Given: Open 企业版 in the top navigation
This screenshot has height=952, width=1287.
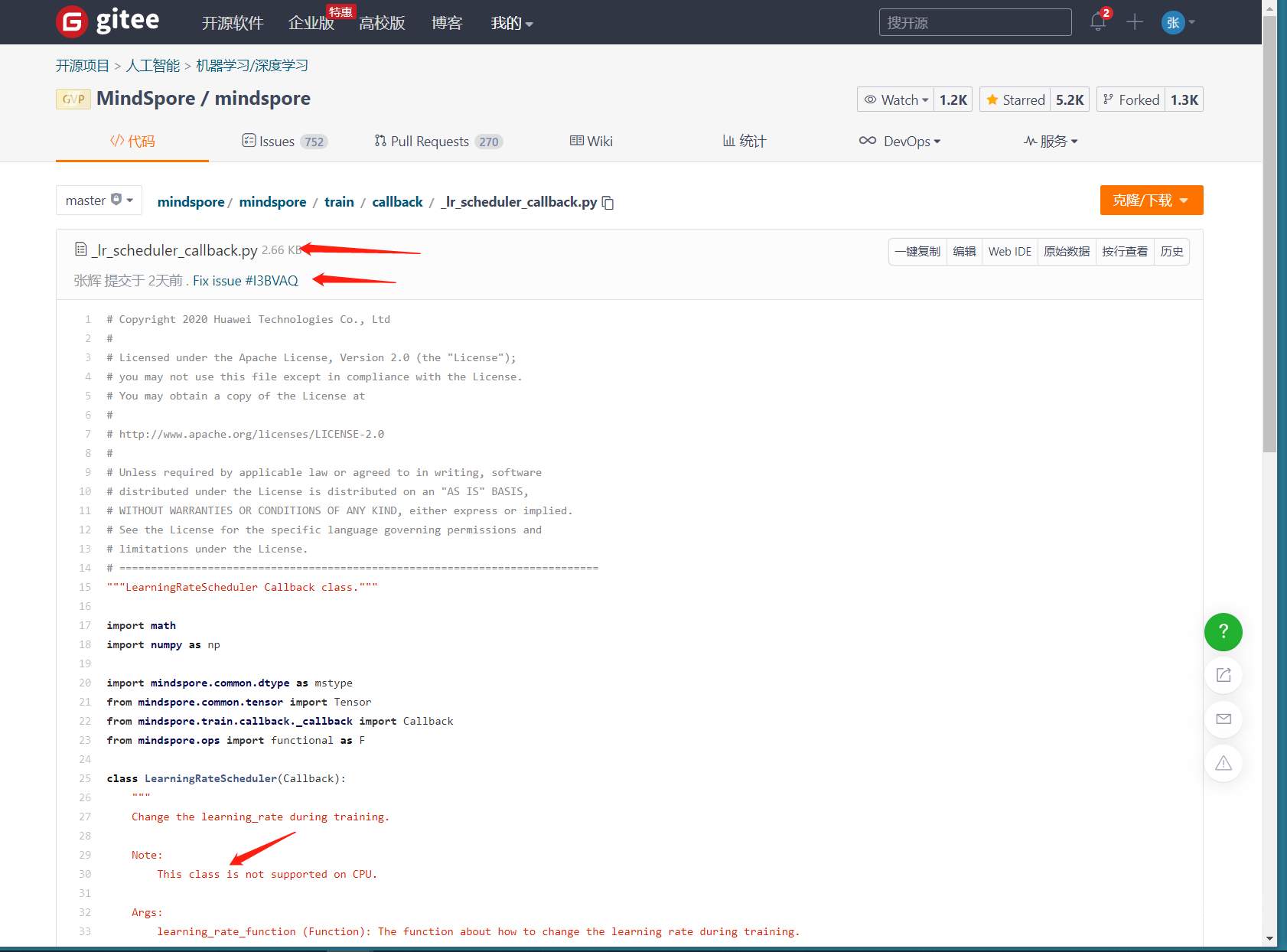Looking at the screenshot, I should [311, 23].
